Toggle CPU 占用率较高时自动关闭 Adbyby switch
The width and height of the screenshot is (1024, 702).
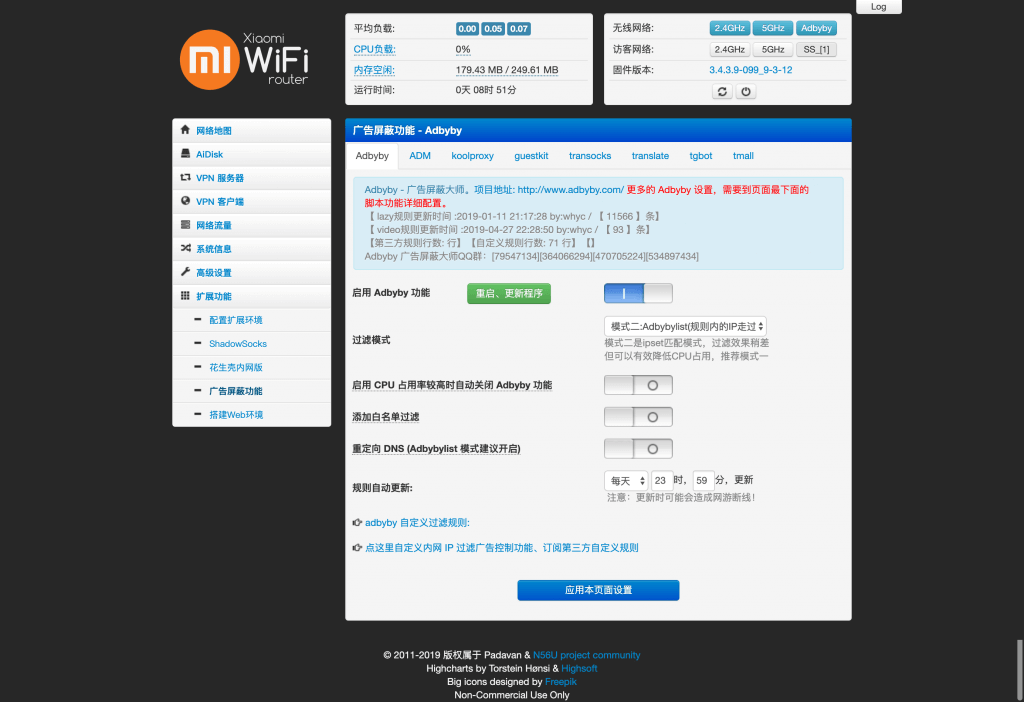point(638,385)
